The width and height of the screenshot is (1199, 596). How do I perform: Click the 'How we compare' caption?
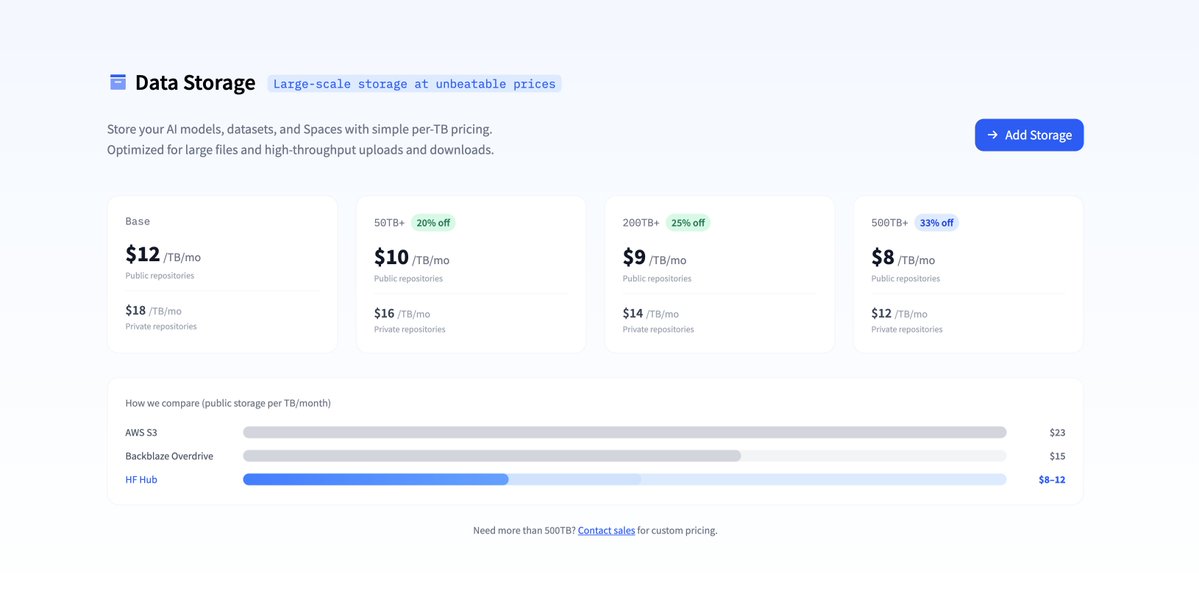pos(228,402)
